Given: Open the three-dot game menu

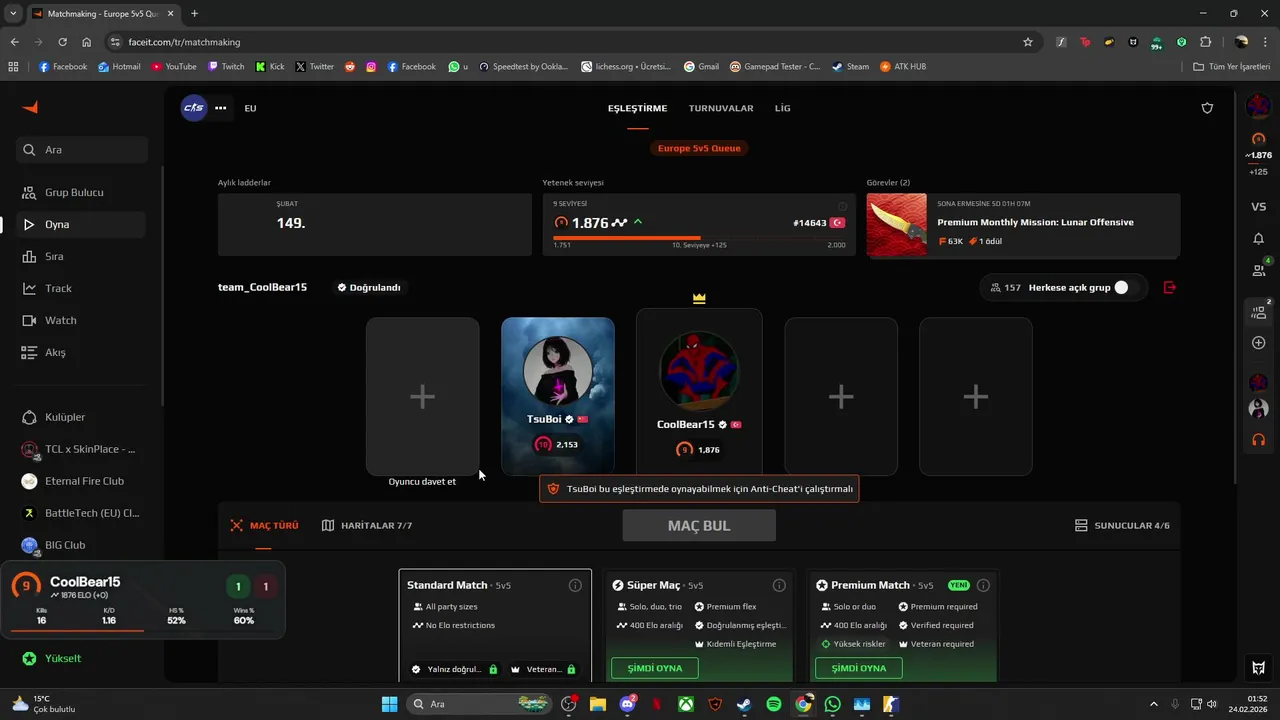Looking at the screenshot, I should 220,108.
